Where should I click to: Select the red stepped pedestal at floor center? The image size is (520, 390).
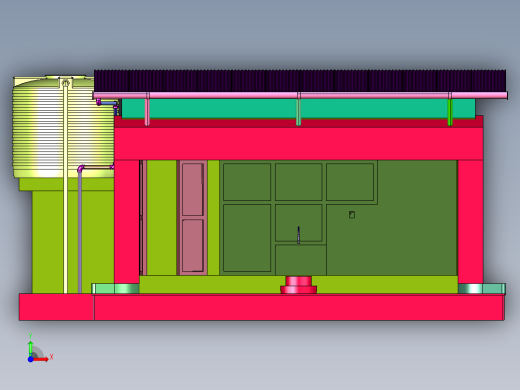coord(298,284)
